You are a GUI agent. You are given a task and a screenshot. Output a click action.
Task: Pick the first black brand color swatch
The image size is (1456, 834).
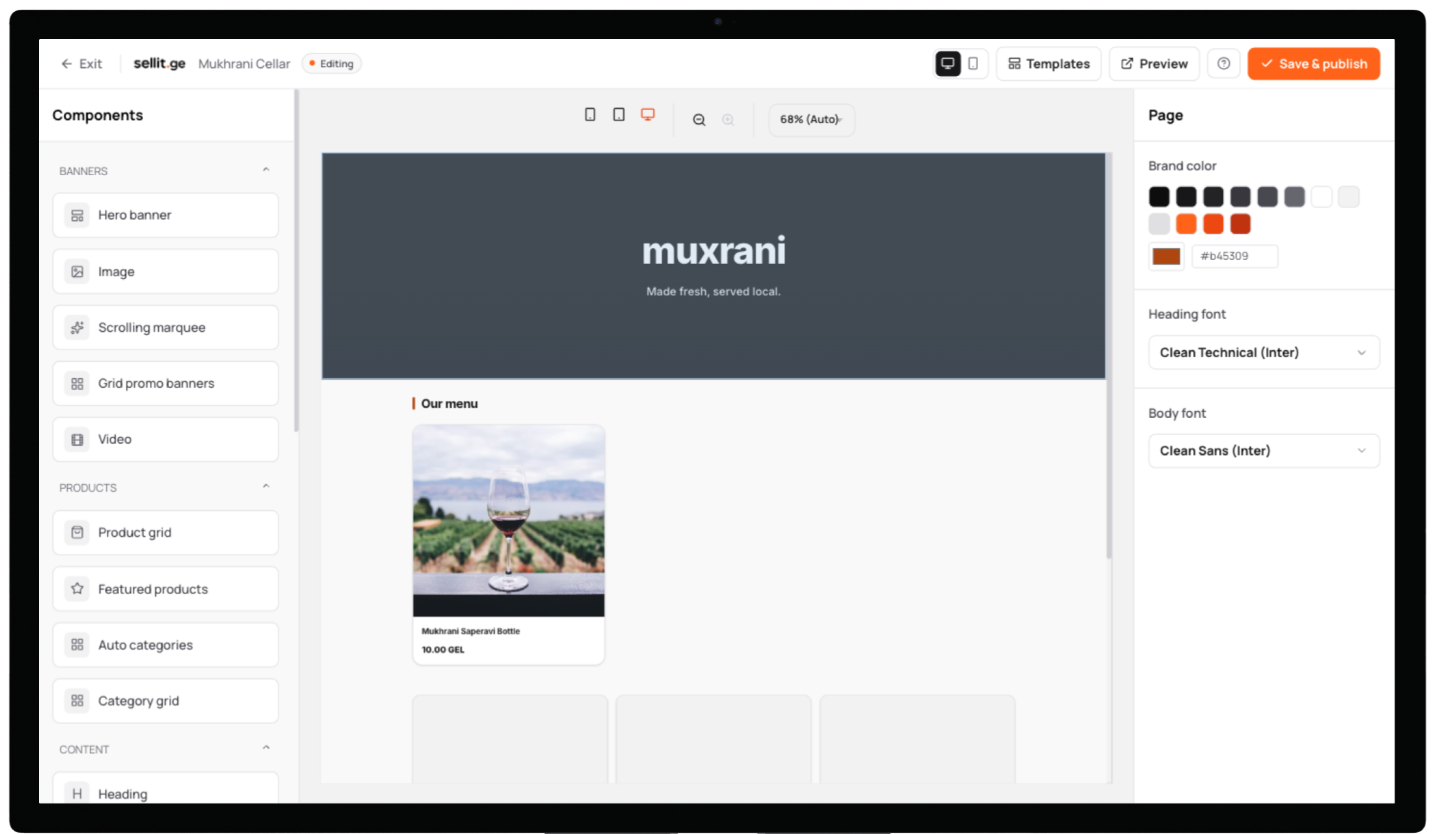click(x=1159, y=197)
